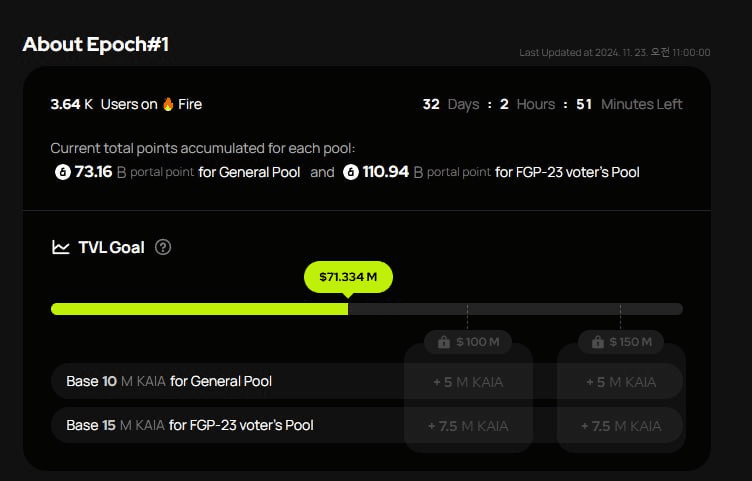Click the 32 Days countdown timer
The height and width of the screenshot is (481, 752).
point(552,104)
